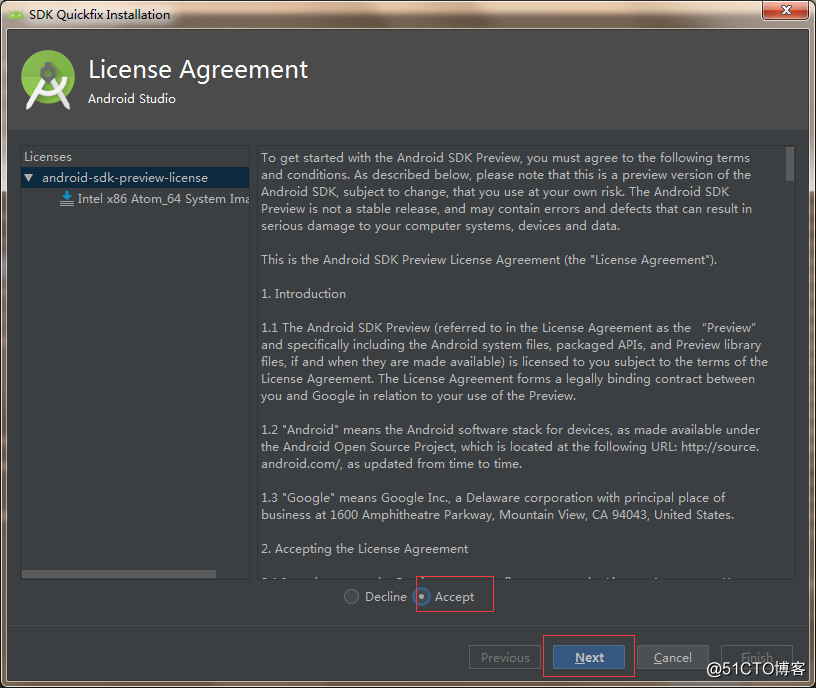816x688 pixels.
Task: Collapse the android-sdk-preview-license tree node
Action: pyautogui.click(x=29, y=178)
